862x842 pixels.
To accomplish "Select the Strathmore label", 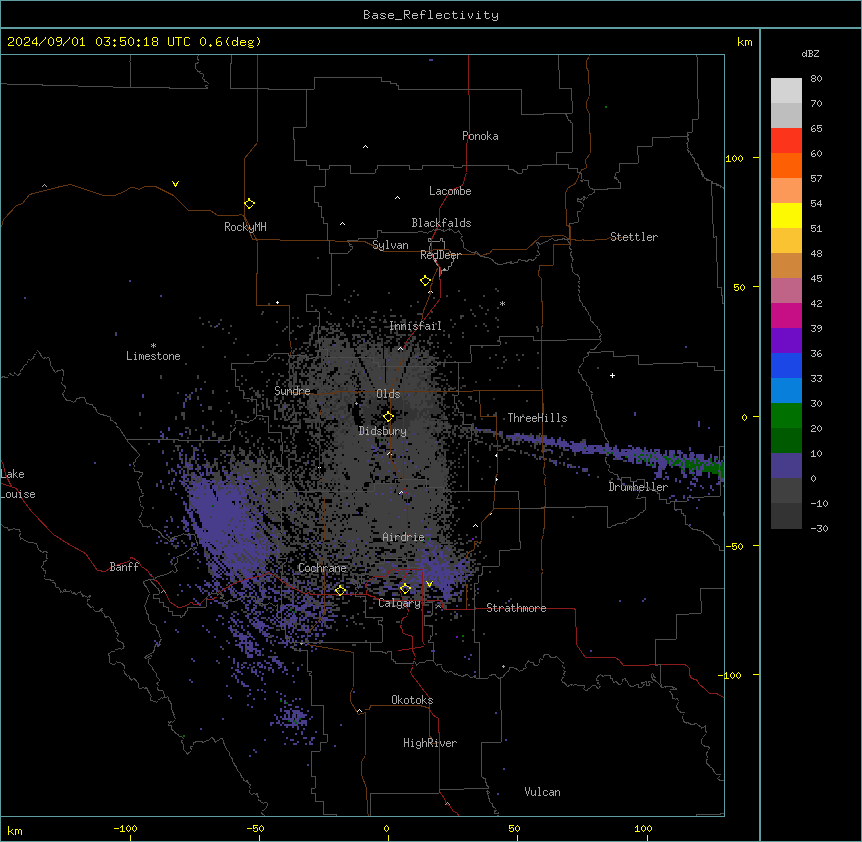I will point(516,608).
